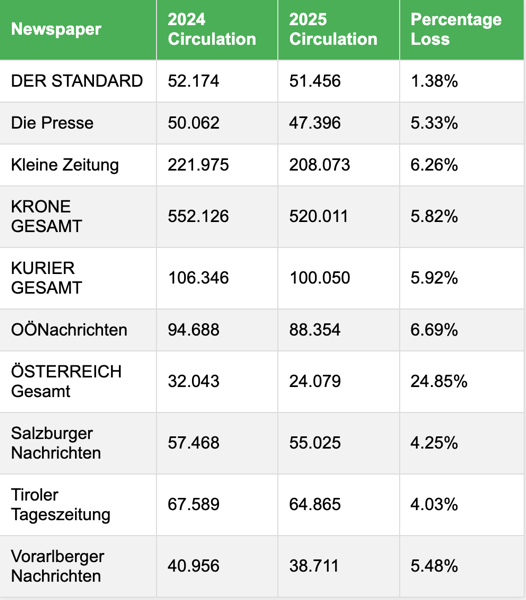Select the 2024 Circulation header cell
The image size is (526, 600).
click(217, 29)
